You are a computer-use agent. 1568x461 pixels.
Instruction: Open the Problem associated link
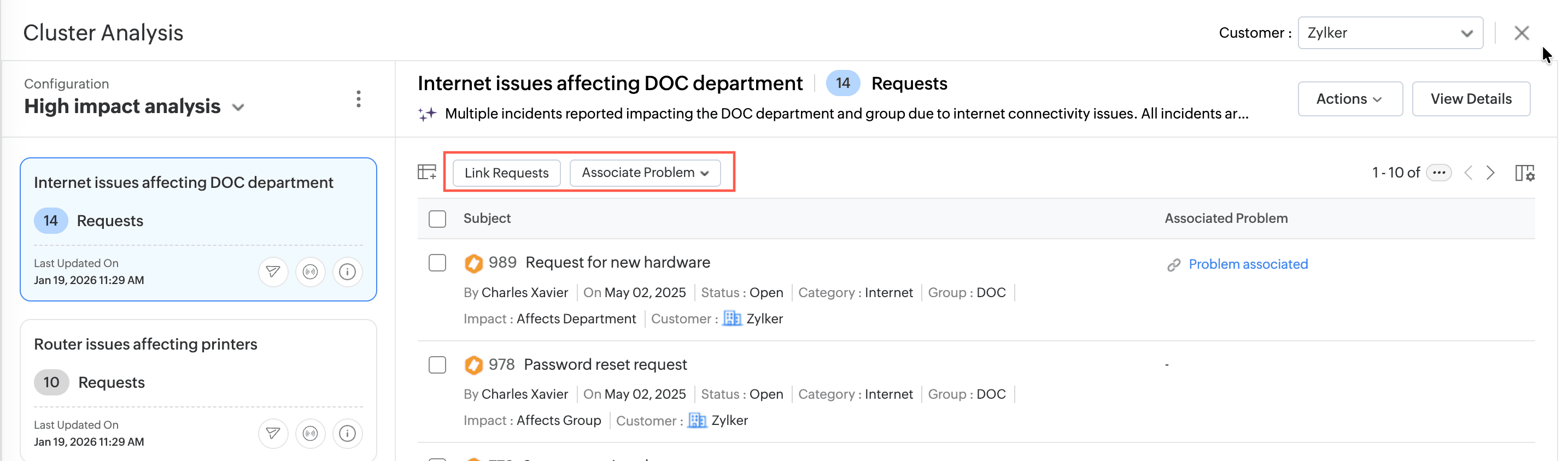coord(1247,264)
